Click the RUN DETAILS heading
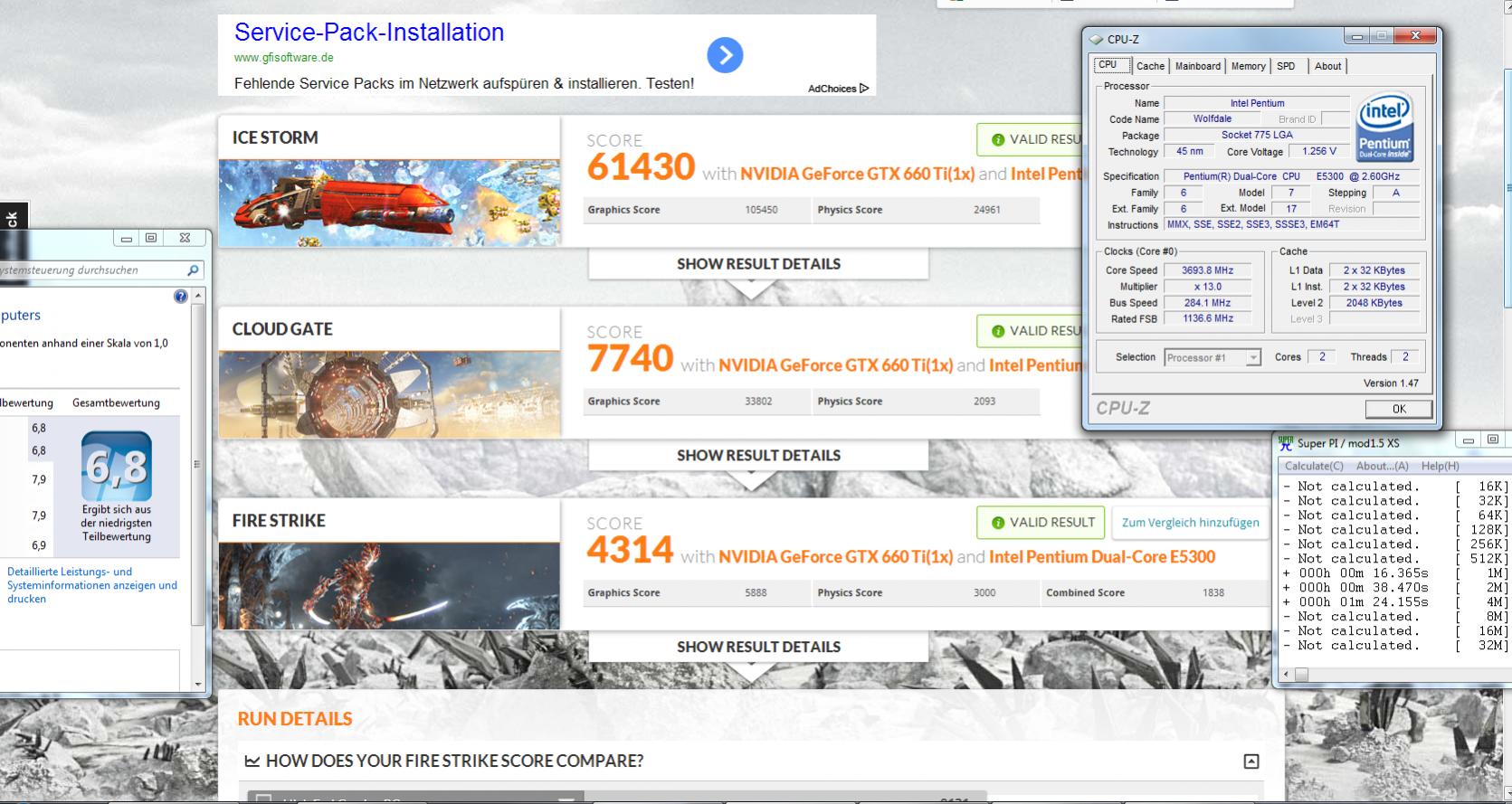Viewport: 1512px width, 804px height. [x=295, y=719]
